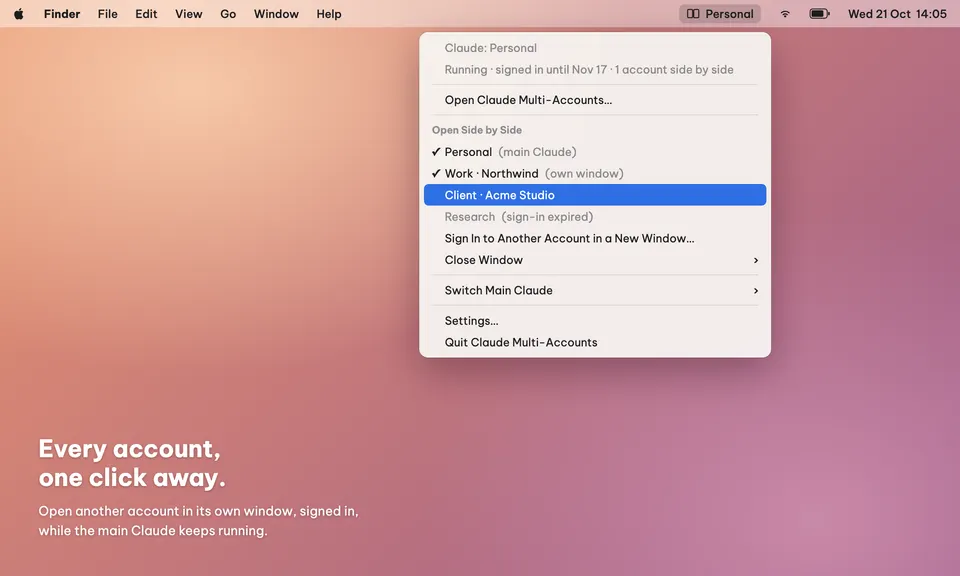Image resolution: width=960 pixels, height=576 pixels.
Task: Choose Quit Claude Multi-Accounts
Action: [595, 342]
